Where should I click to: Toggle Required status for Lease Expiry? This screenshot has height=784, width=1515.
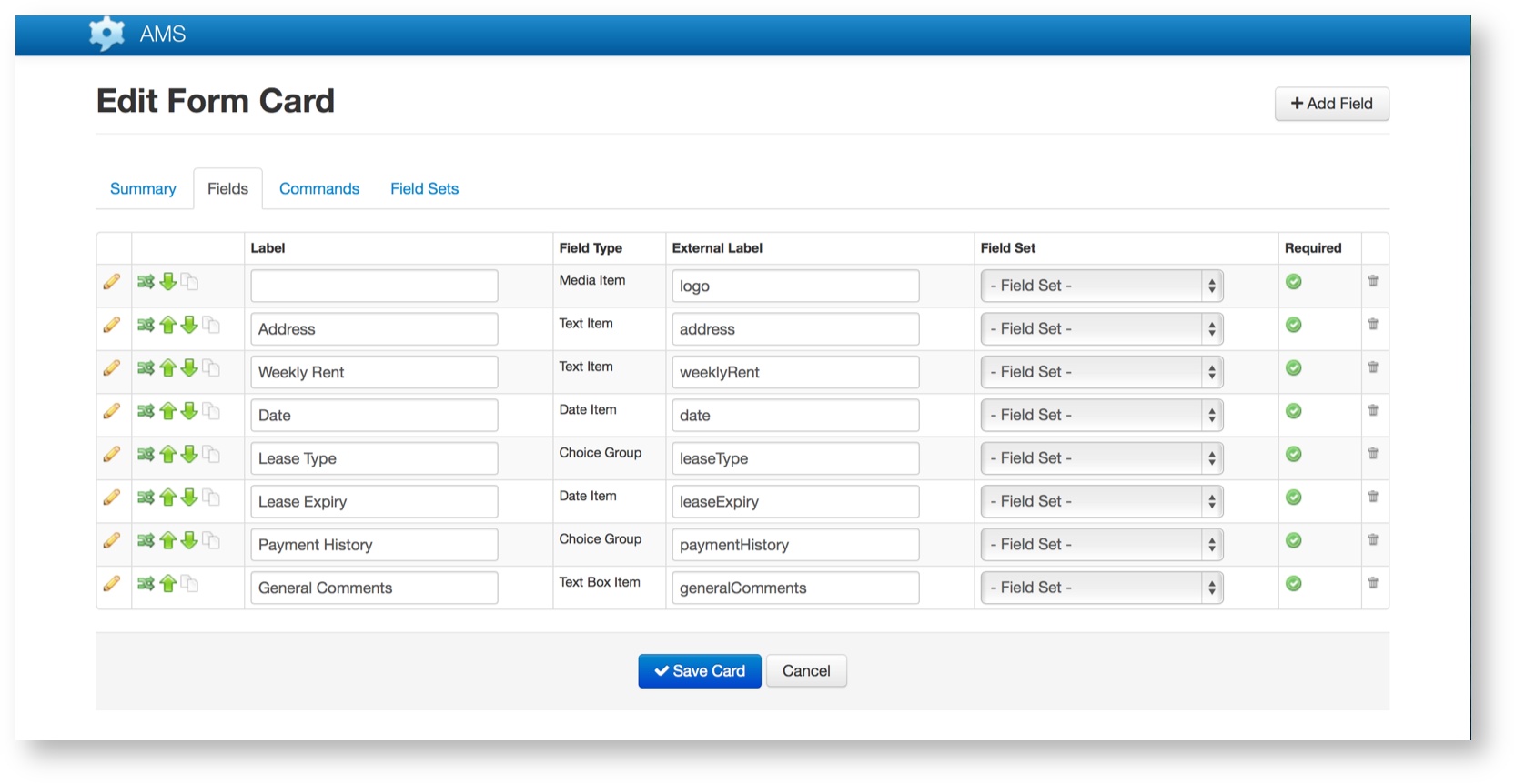tap(1293, 498)
